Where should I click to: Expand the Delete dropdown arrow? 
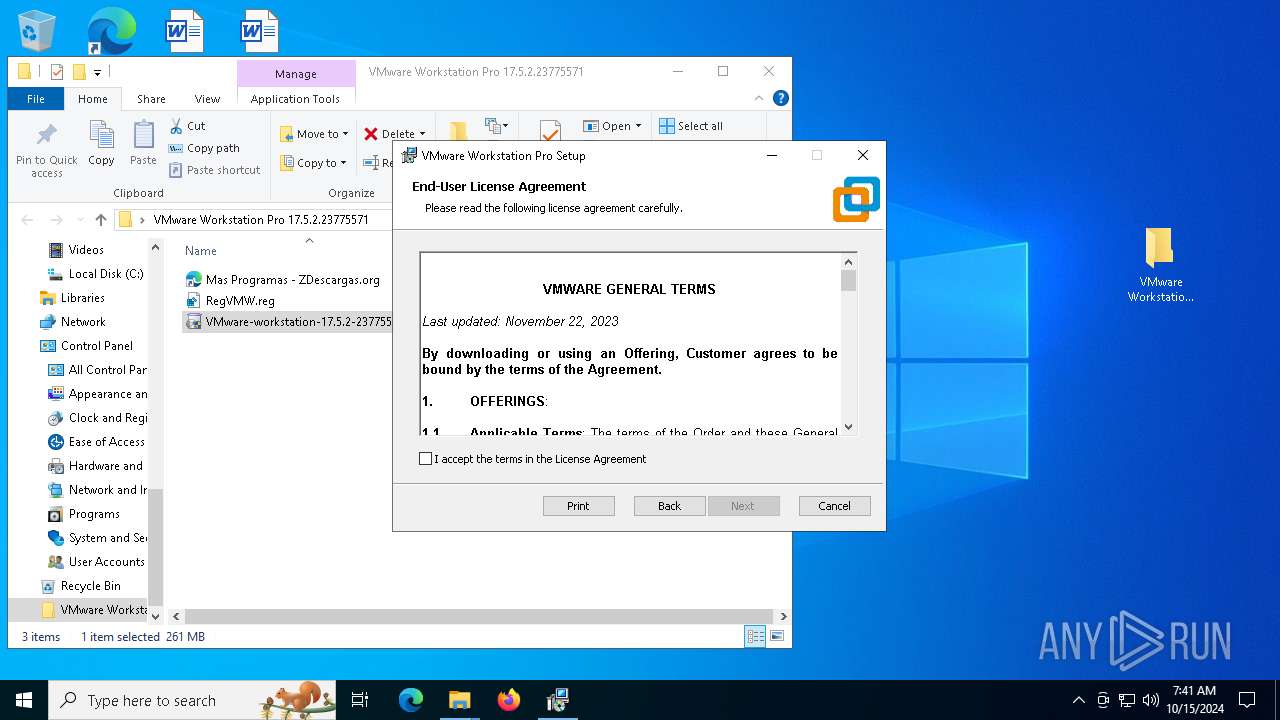tap(422, 134)
